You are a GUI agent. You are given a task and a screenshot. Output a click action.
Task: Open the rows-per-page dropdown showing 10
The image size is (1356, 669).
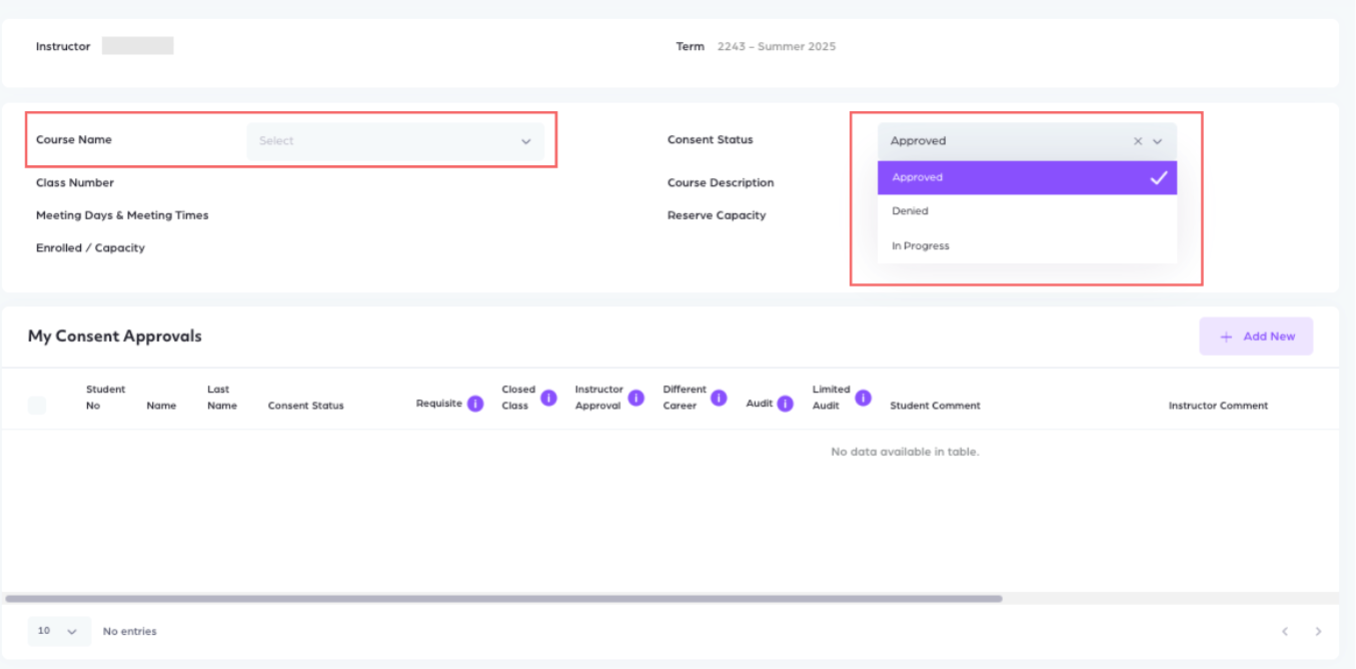(x=58, y=632)
